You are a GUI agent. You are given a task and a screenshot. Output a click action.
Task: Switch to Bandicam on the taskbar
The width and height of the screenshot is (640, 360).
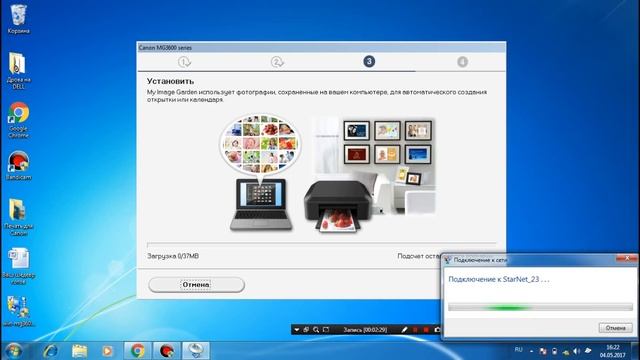point(167,351)
